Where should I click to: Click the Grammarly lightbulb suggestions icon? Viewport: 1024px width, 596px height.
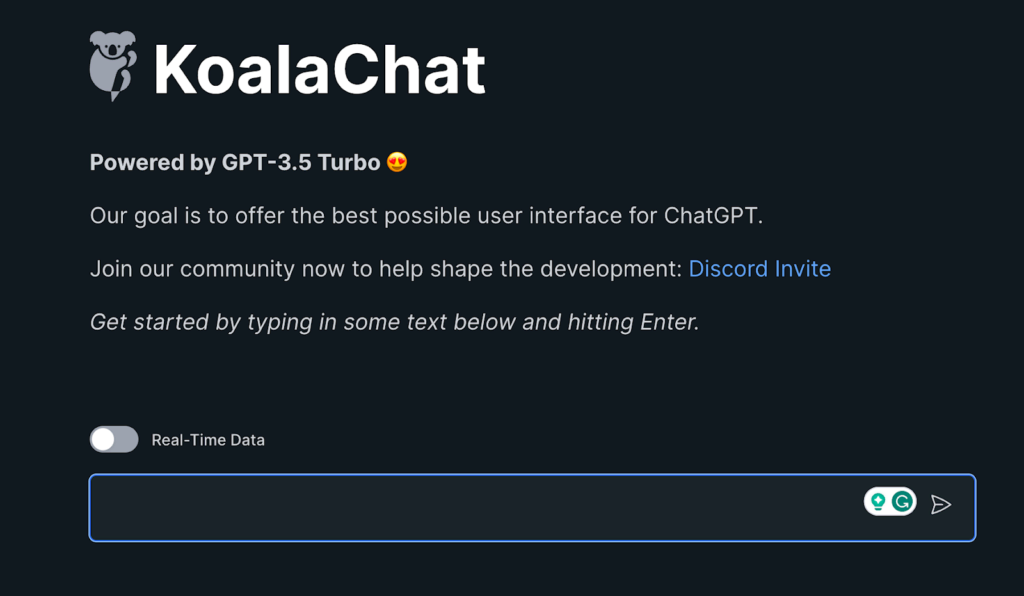click(878, 502)
